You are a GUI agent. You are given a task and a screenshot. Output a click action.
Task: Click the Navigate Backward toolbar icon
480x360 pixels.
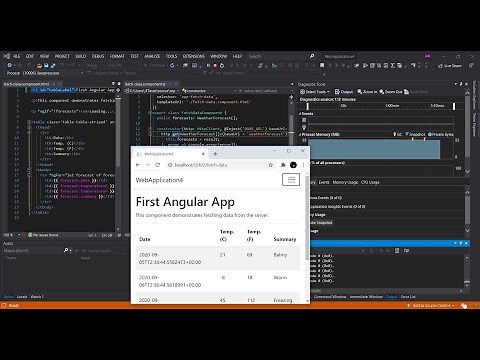[10, 65]
